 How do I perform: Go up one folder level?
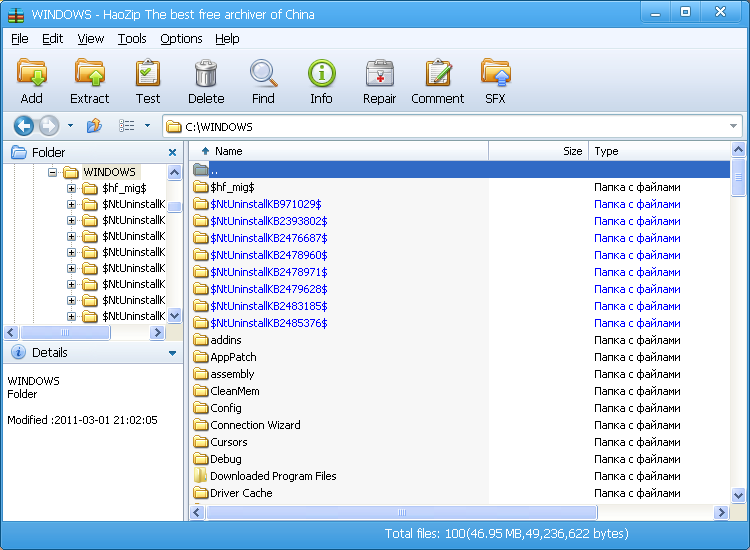pos(94,126)
